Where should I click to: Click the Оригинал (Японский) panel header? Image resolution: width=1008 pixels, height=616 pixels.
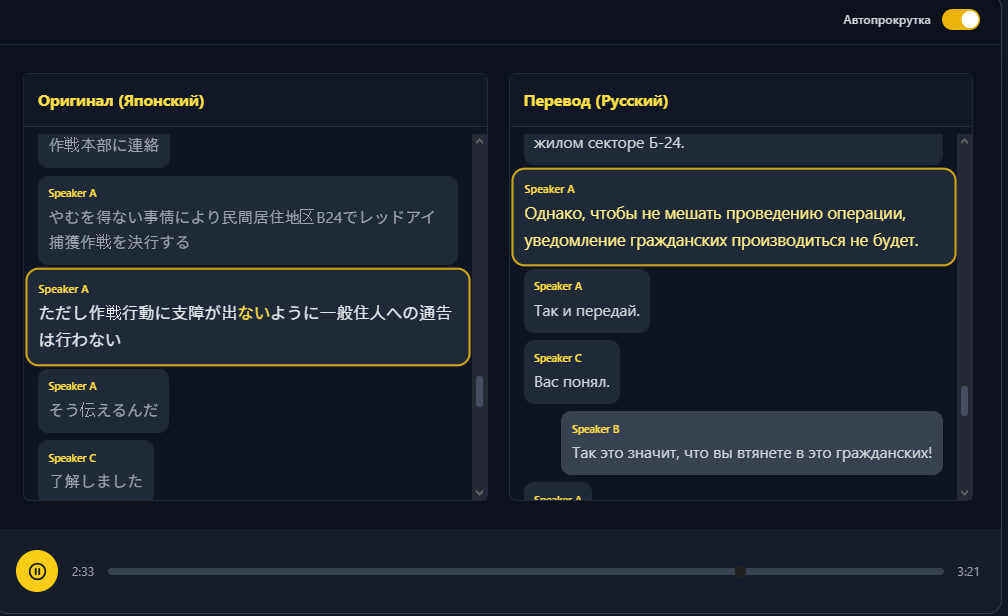point(121,101)
